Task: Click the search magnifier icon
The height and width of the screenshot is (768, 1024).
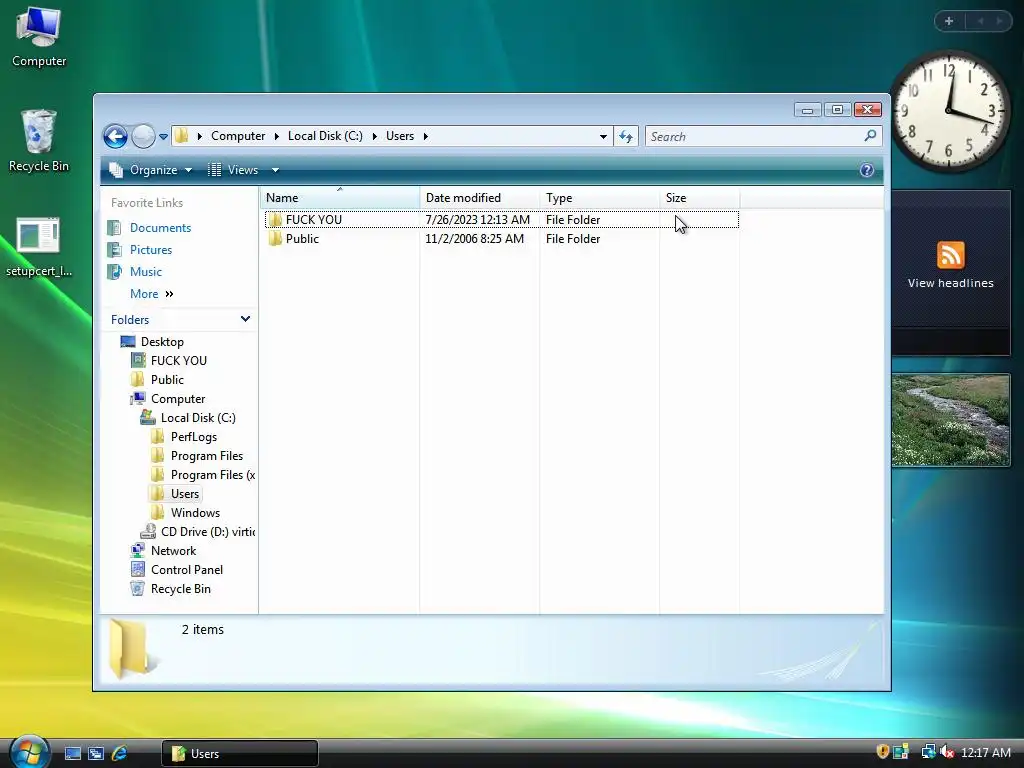Action: pos(871,136)
